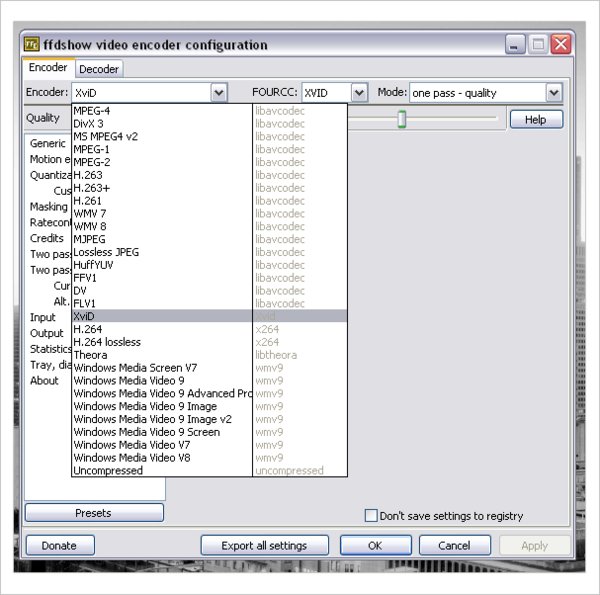Select MPEG-1 in the encoder list
The width and height of the screenshot is (600, 595).
pyautogui.click(x=209, y=149)
